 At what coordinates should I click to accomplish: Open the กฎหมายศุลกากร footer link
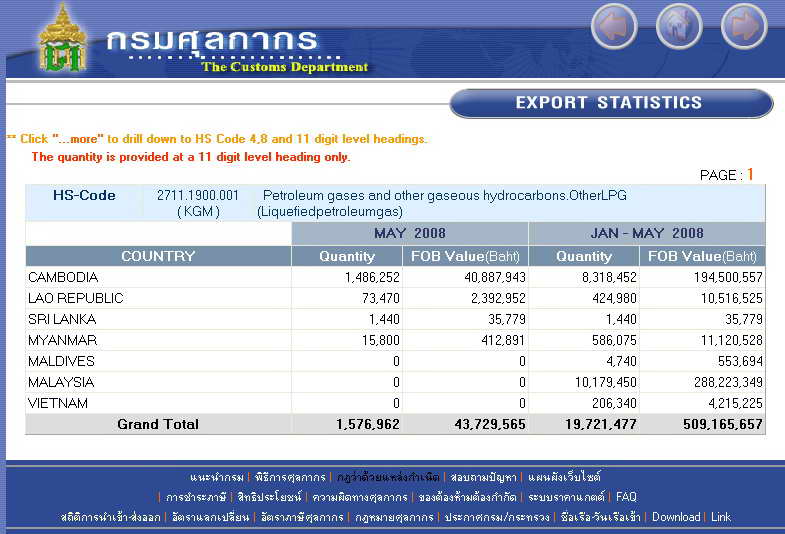pos(396,517)
